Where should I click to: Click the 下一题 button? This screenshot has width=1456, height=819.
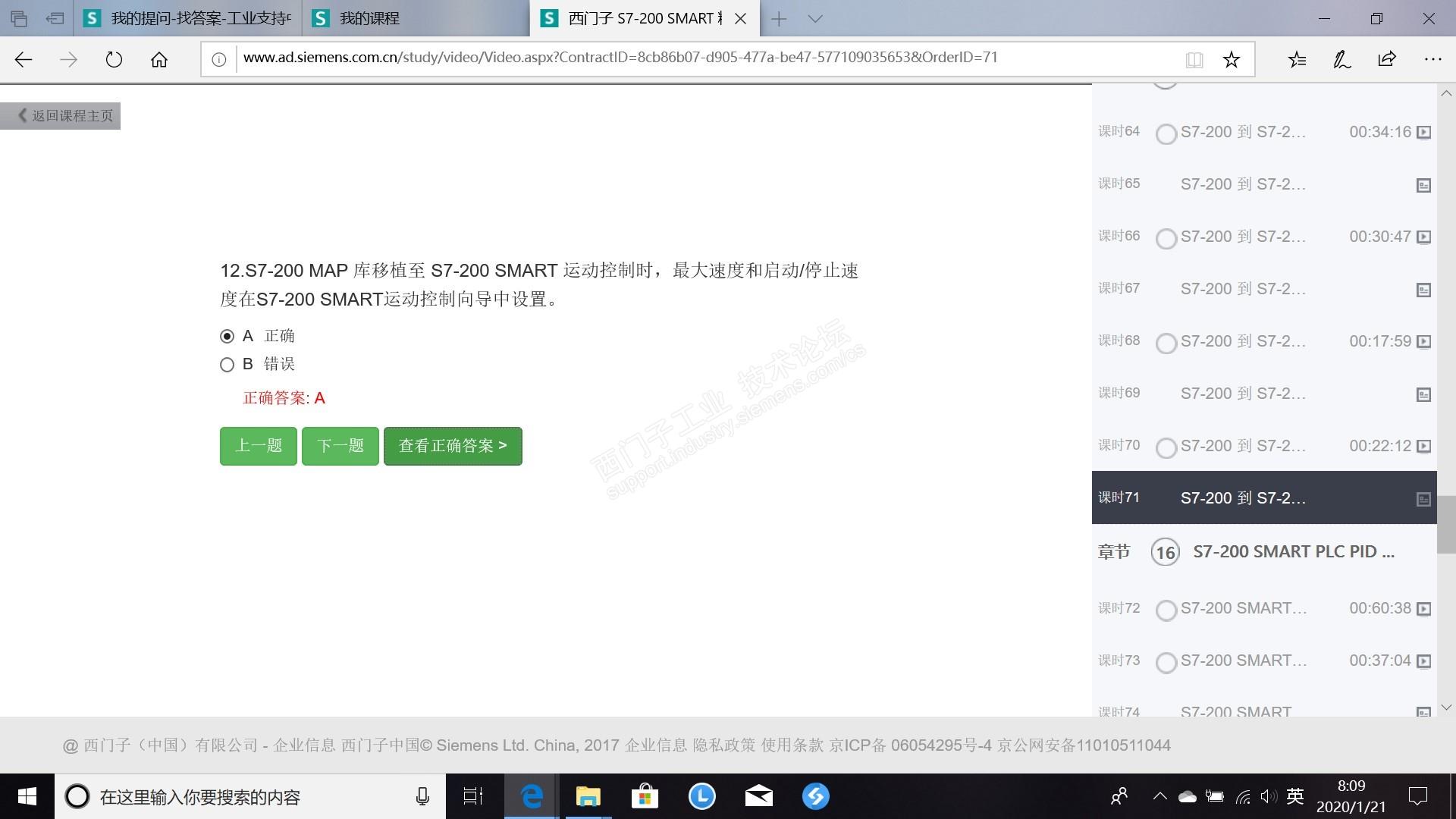click(x=340, y=446)
